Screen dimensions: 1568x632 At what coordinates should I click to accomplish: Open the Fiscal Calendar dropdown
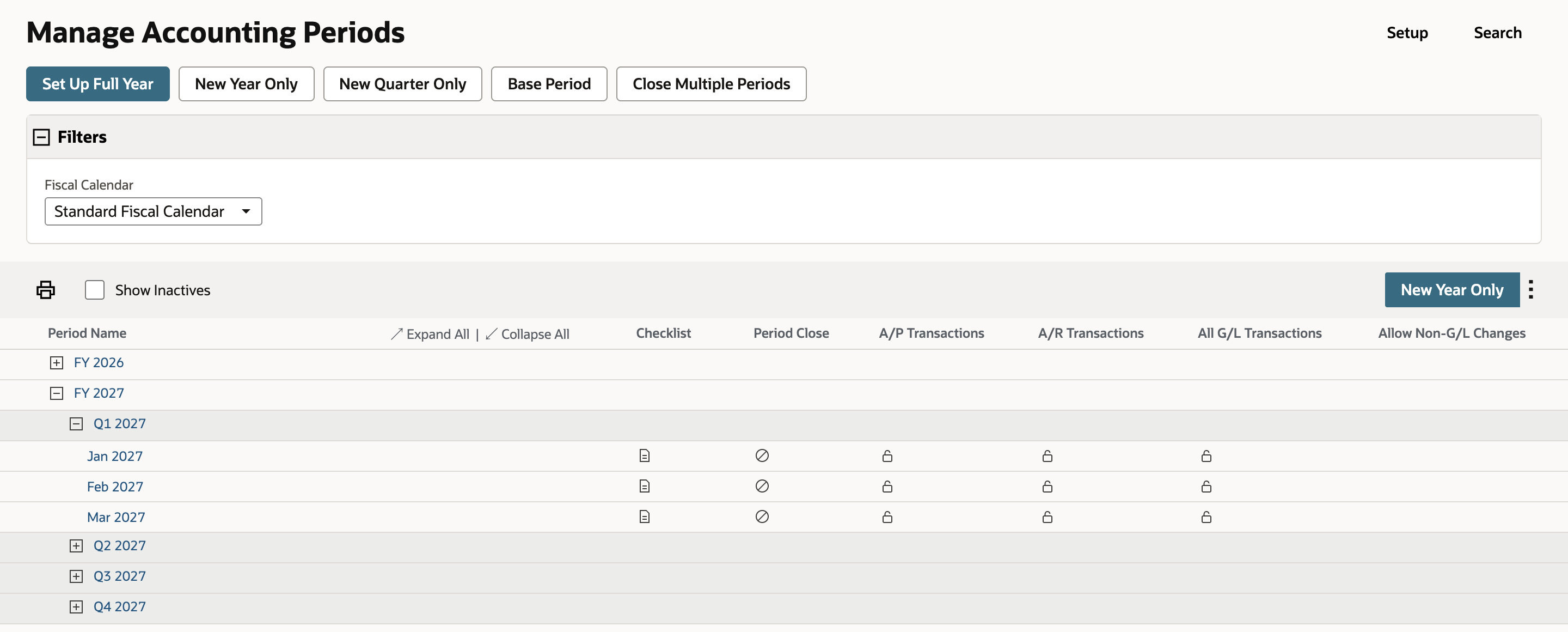click(154, 211)
